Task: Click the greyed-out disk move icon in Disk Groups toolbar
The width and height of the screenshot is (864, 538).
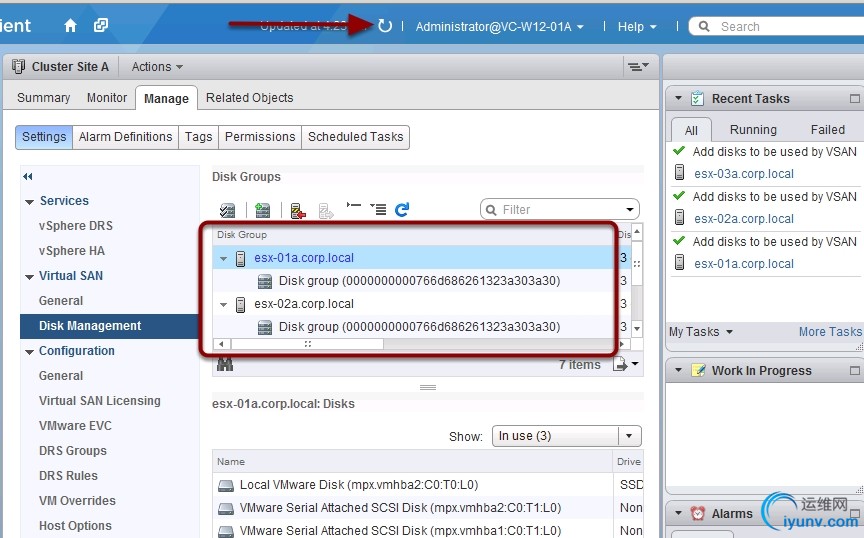Action: (x=326, y=211)
